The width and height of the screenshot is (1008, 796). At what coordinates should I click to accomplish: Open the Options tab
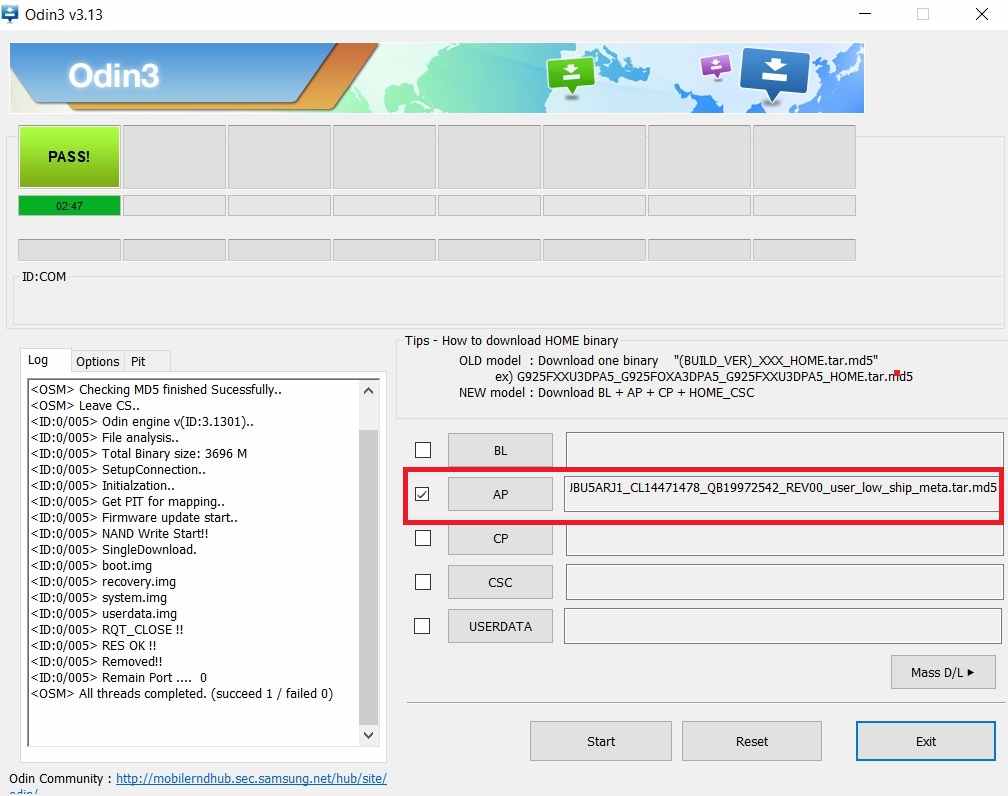click(x=97, y=361)
